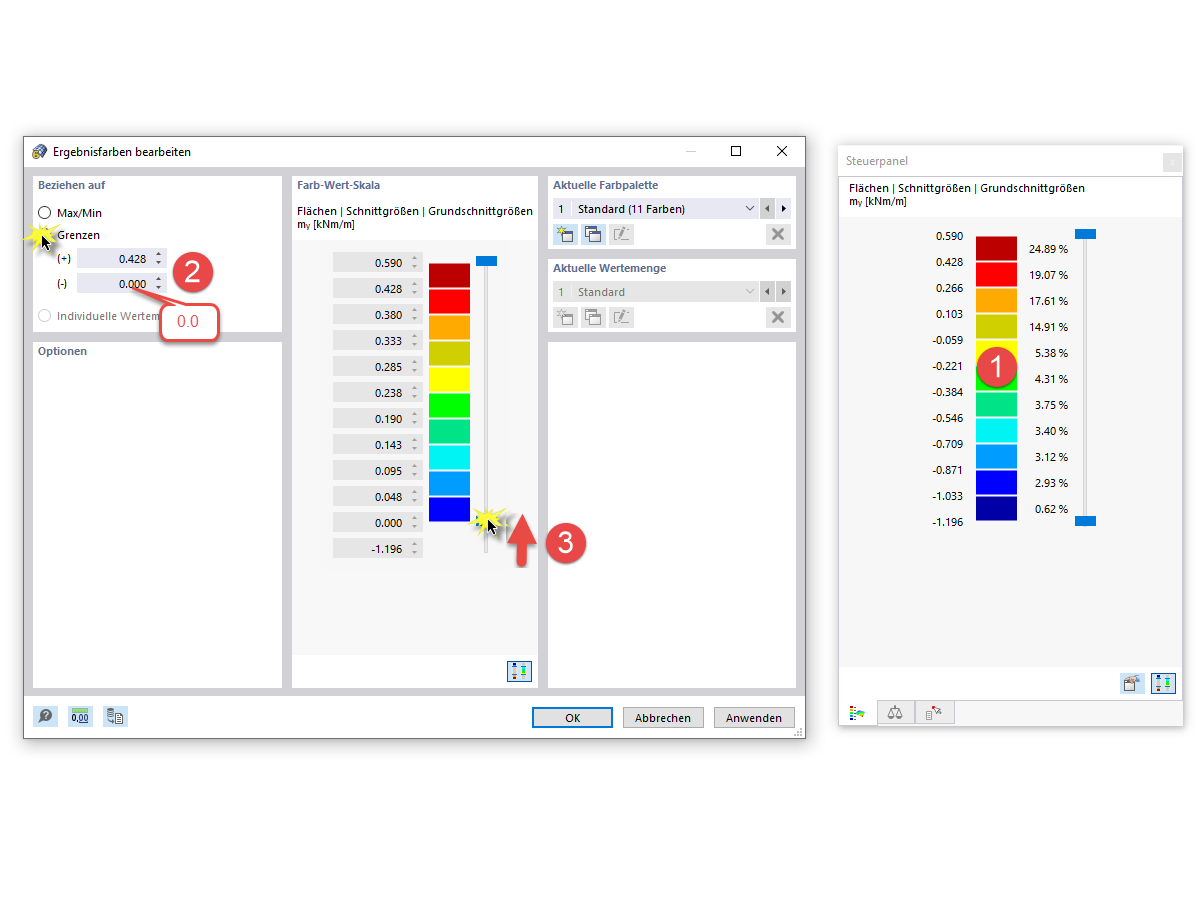The width and height of the screenshot is (1200, 900).
Task: Select the Max/Min radio button
Action: pyautogui.click(x=42, y=212)
